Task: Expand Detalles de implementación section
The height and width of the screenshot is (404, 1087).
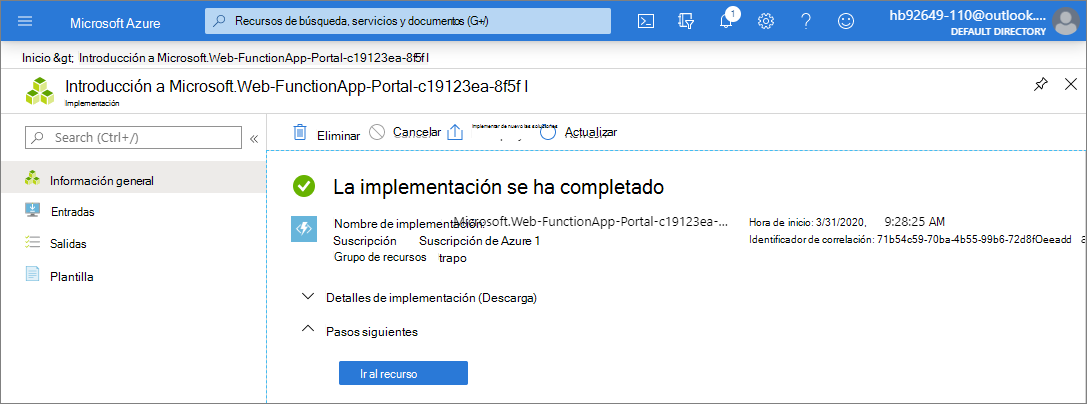Action: (x=308, y=297)
